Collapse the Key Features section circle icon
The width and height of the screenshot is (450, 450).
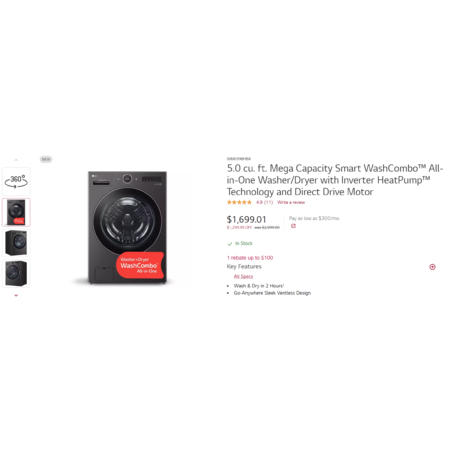[x=432, y=267]
